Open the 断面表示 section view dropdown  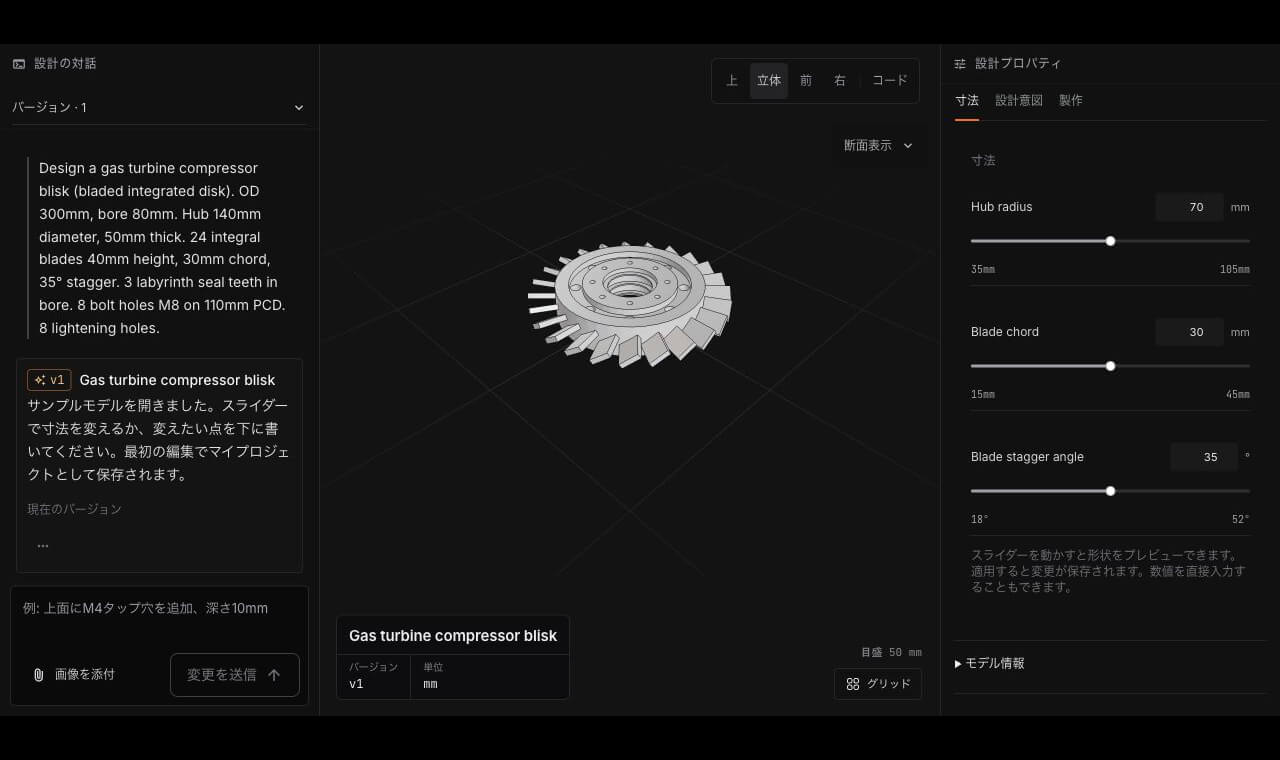tap(878, 145)
